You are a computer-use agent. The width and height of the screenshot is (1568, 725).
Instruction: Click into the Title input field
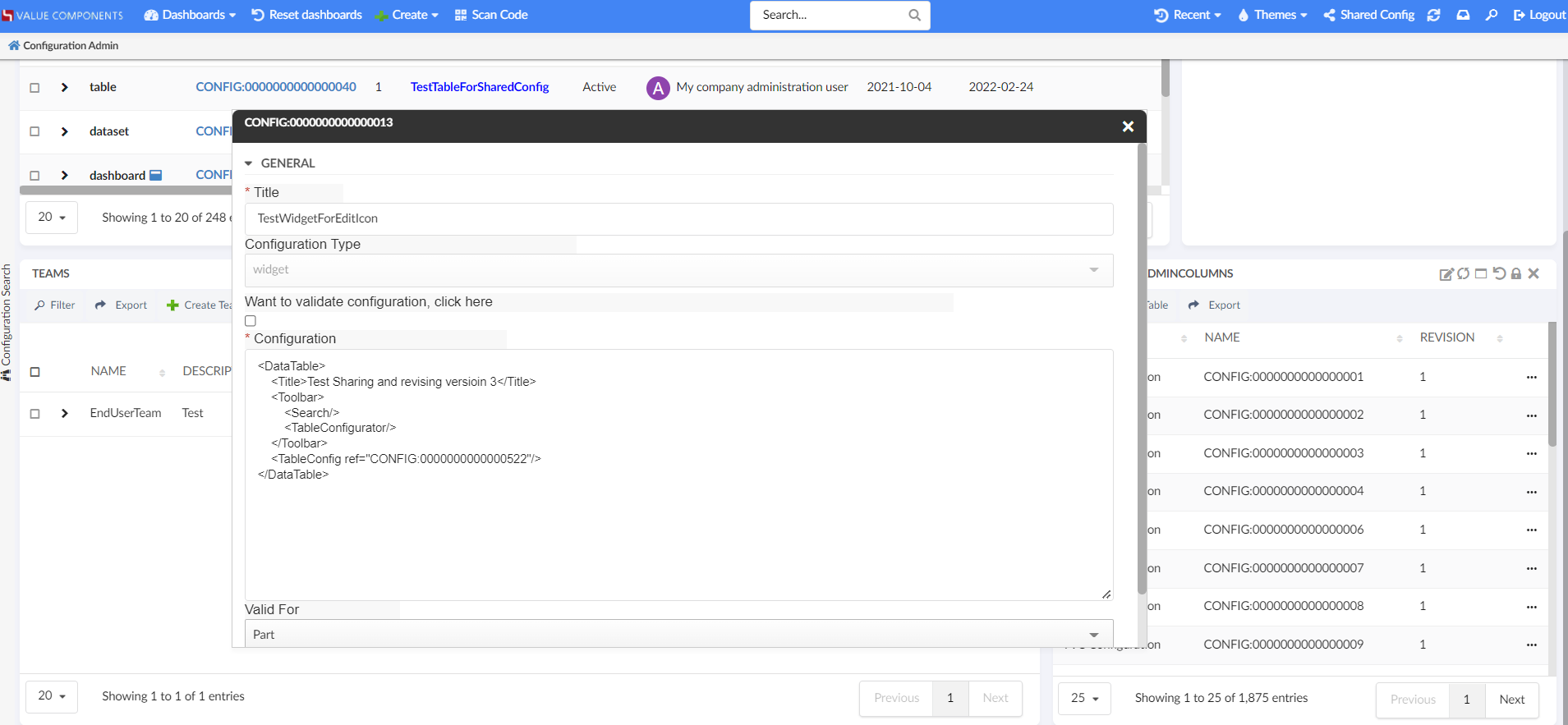click(x=678, y=218)
